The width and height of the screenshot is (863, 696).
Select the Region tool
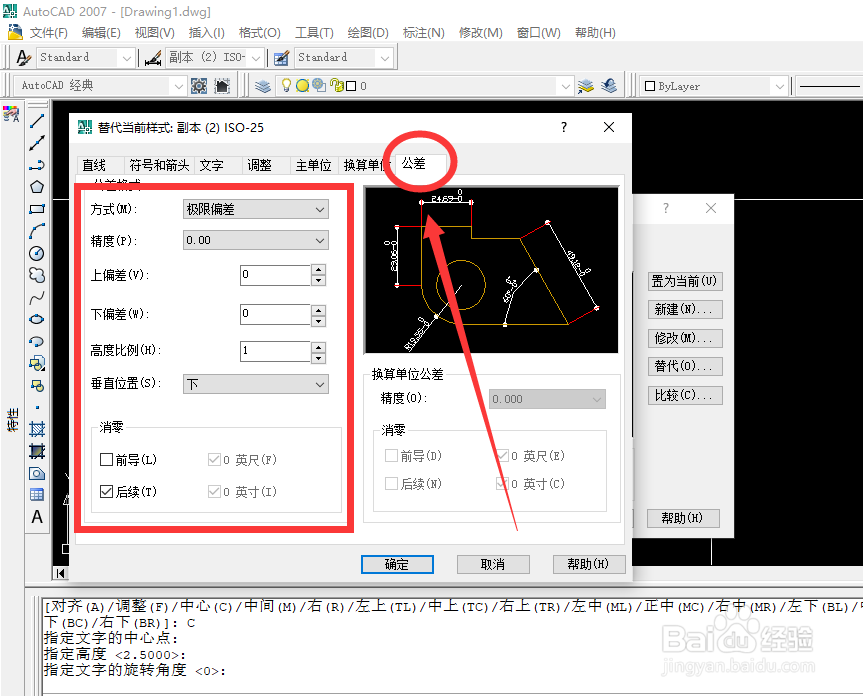[37, 473]
